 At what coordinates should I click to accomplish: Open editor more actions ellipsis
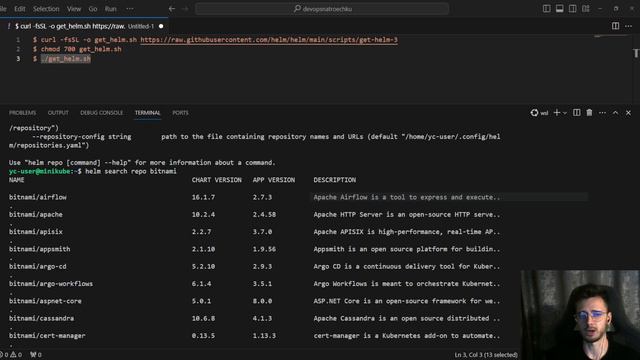(628, 26)
